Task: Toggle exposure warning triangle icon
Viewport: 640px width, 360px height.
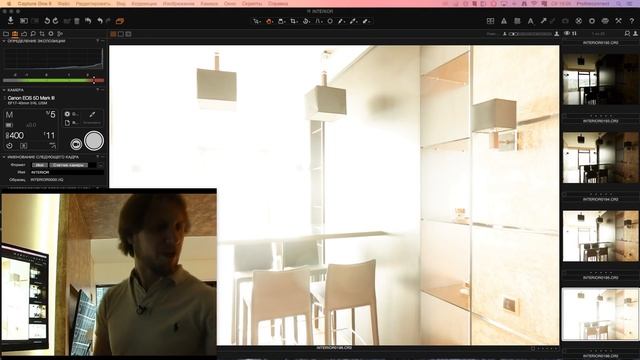Action: (x=504, y=21)
